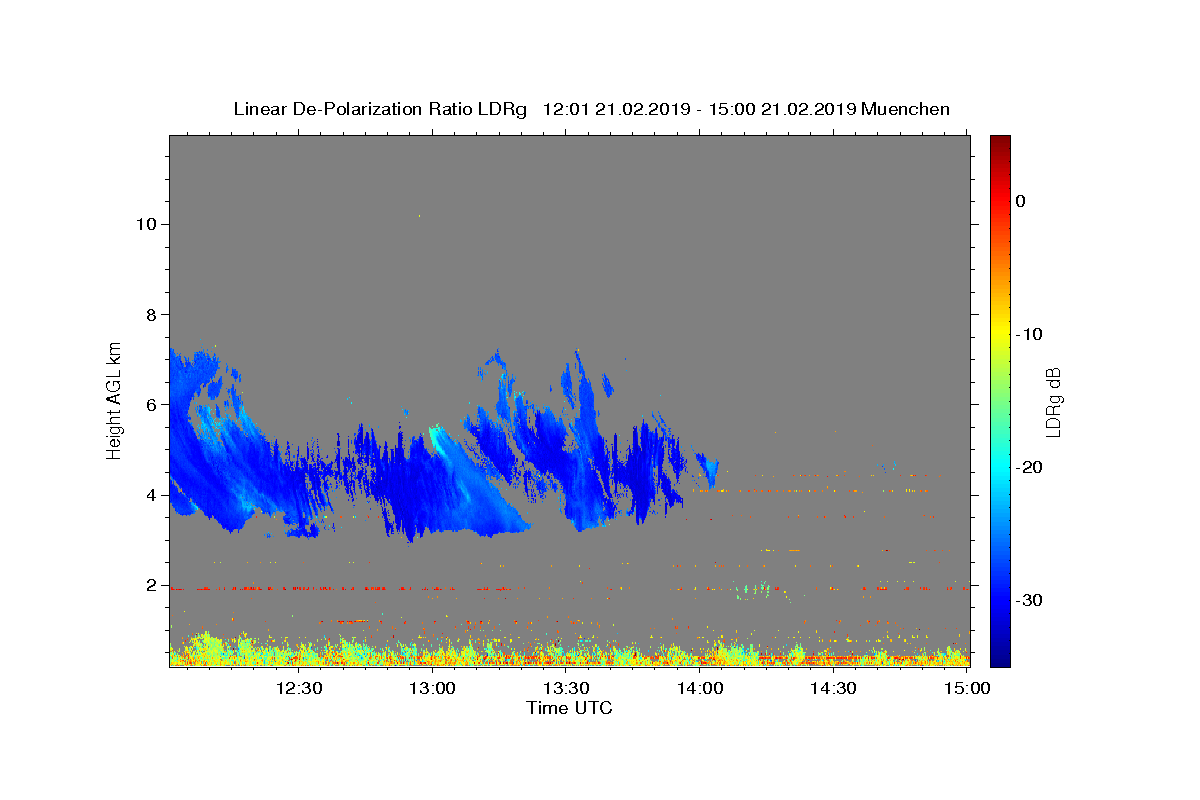This screenshot has height=800, width=1200.
Task: Click the '13:00' time axis label
Action: [432, 688]
